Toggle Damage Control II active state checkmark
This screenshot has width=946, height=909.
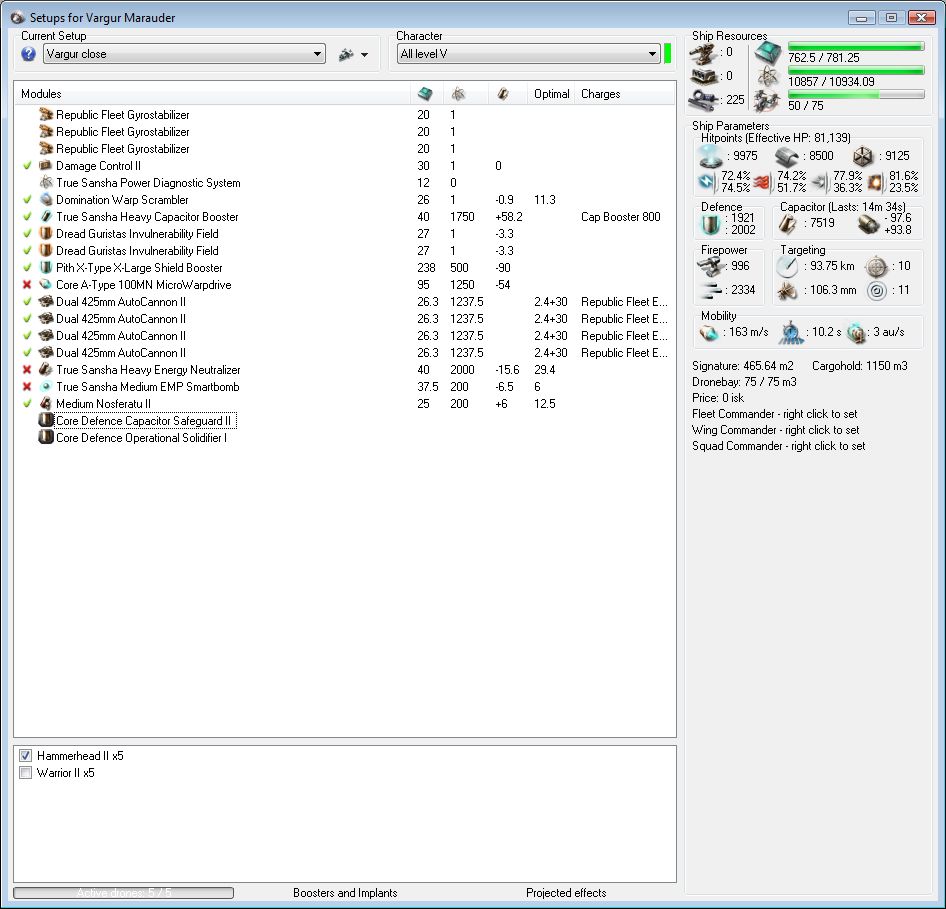tap(27, 165)
